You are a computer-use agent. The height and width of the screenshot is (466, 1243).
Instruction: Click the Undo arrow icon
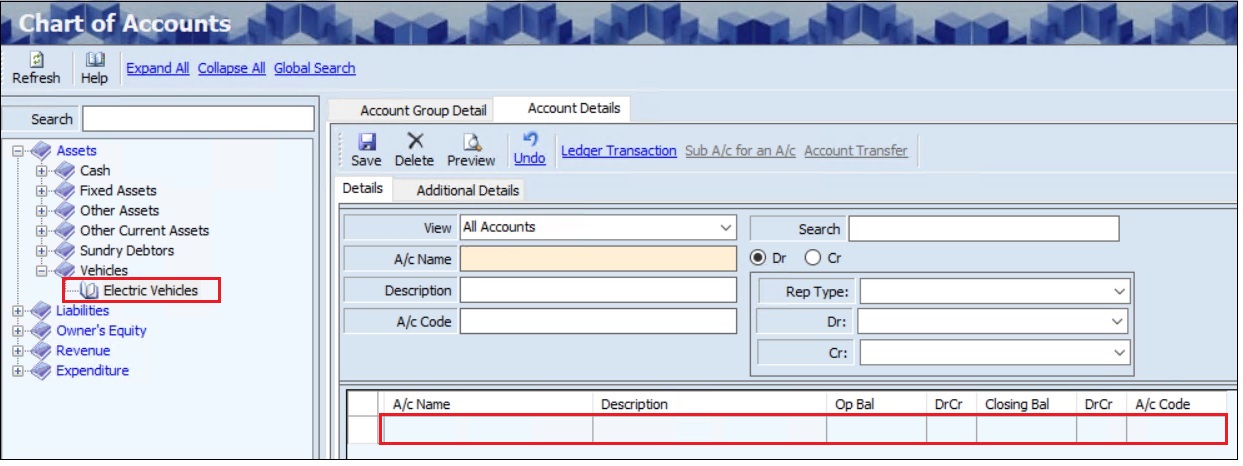(x=530, y=140)
